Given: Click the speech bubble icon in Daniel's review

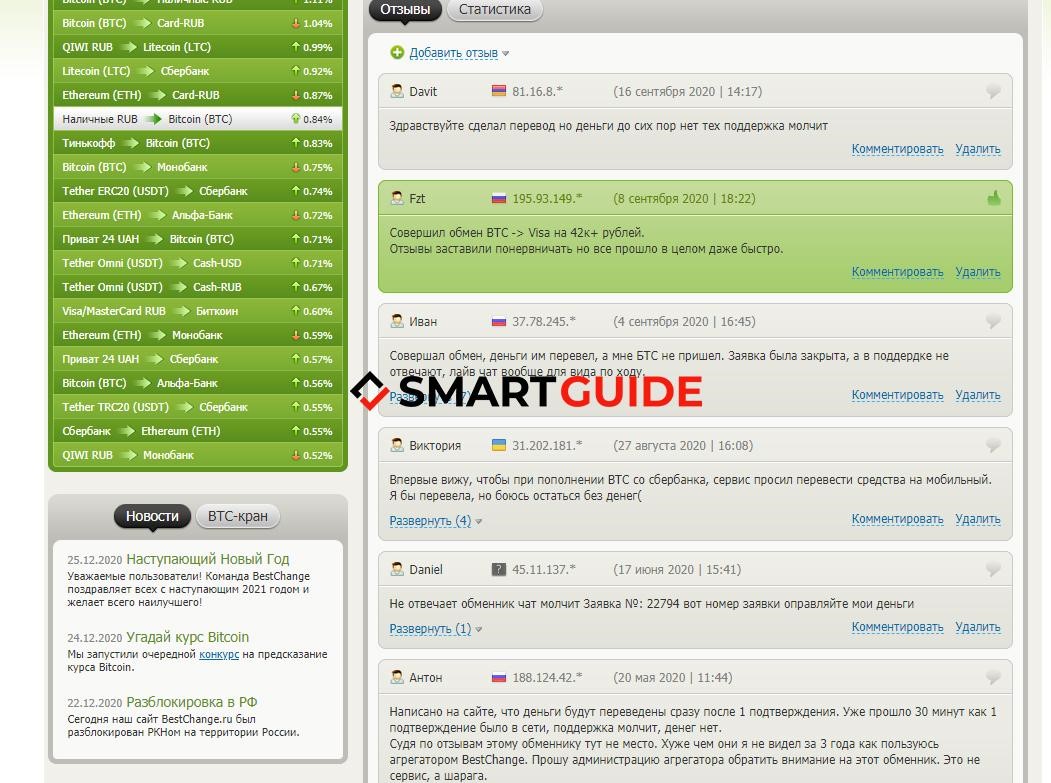Looking at the screenshot, I should [x=993, y=569].
